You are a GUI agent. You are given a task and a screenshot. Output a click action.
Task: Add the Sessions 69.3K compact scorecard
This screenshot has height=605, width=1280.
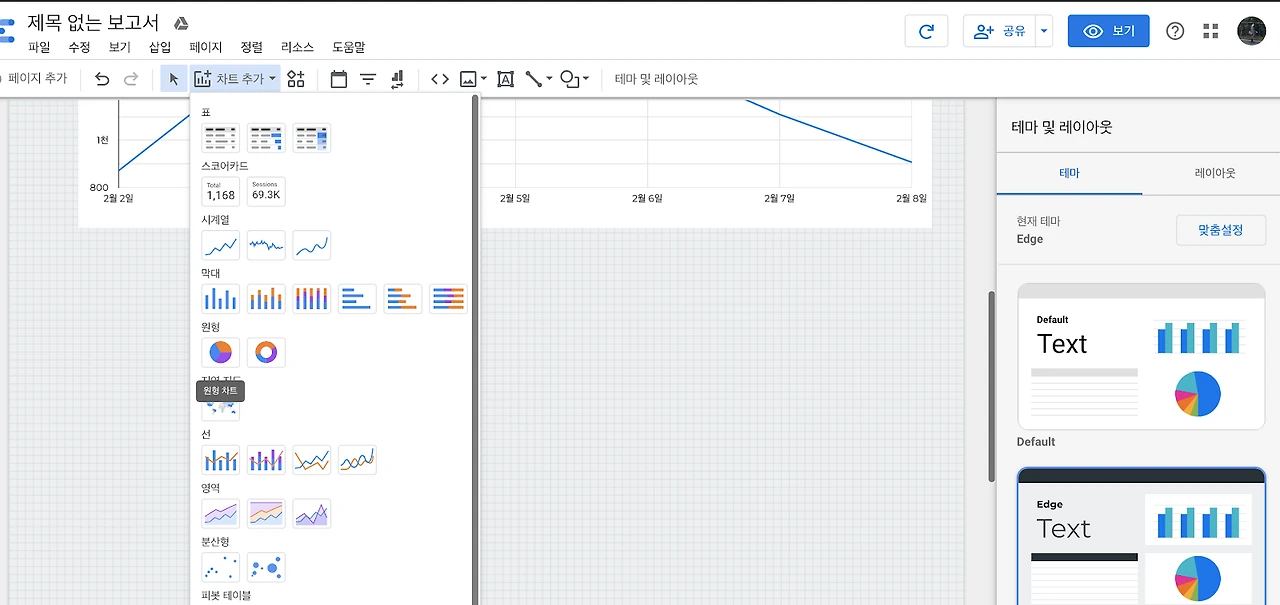pyautogui.click(x=266, y=192)
